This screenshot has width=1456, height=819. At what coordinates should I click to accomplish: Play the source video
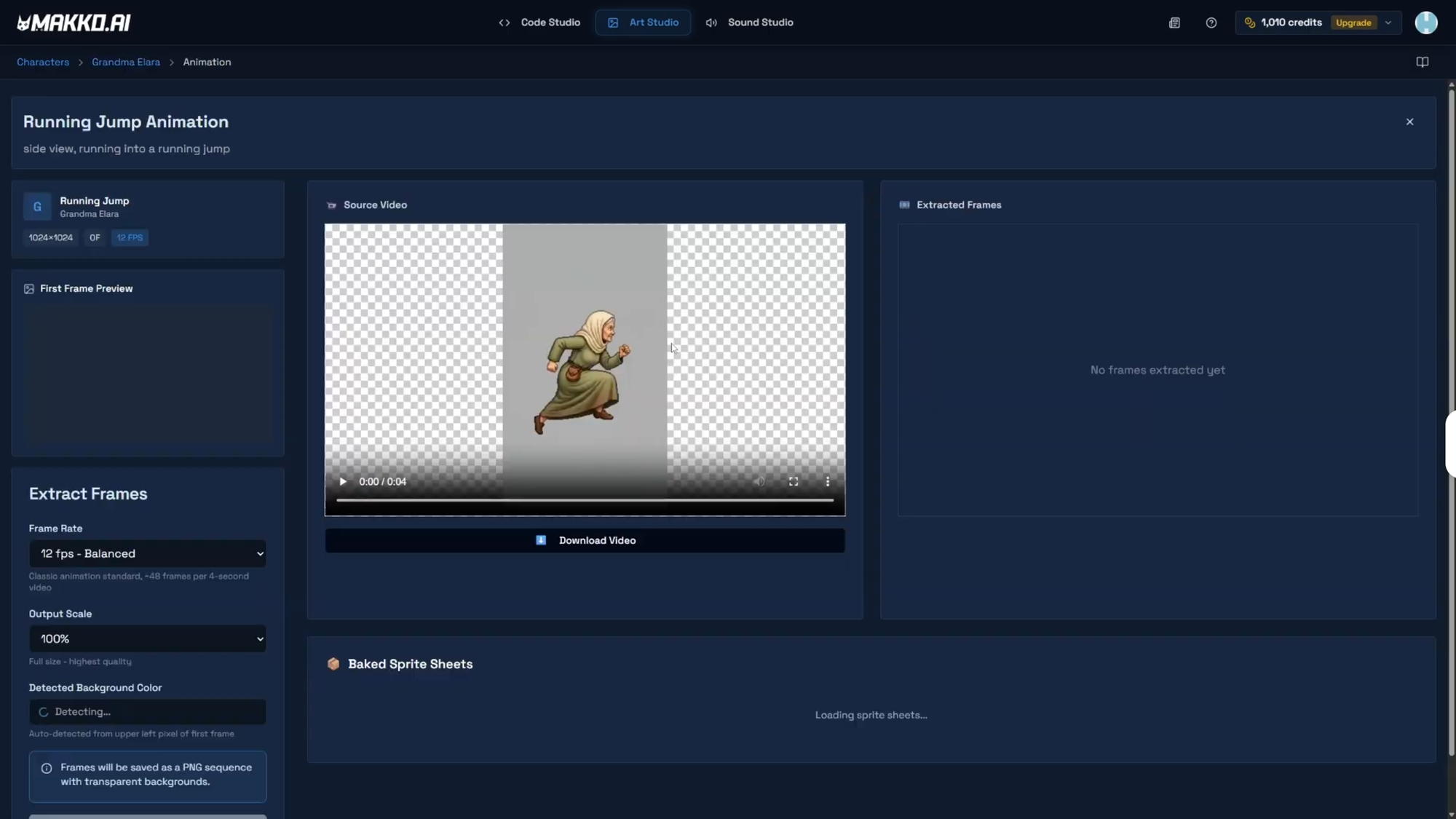pyautogui.click(x=343, y=481)
